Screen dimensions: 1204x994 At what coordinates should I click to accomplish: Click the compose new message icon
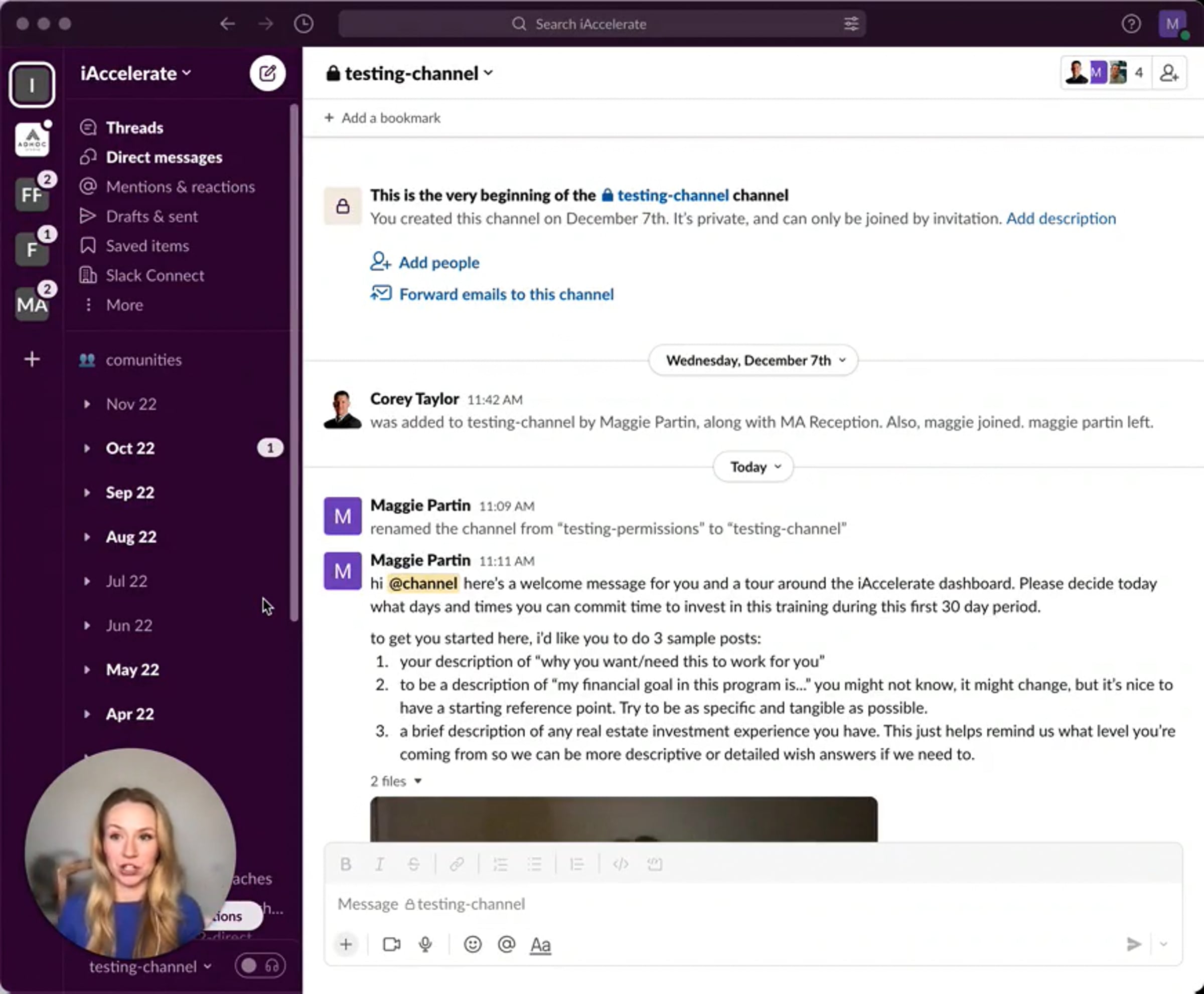(x=267, y=73)
